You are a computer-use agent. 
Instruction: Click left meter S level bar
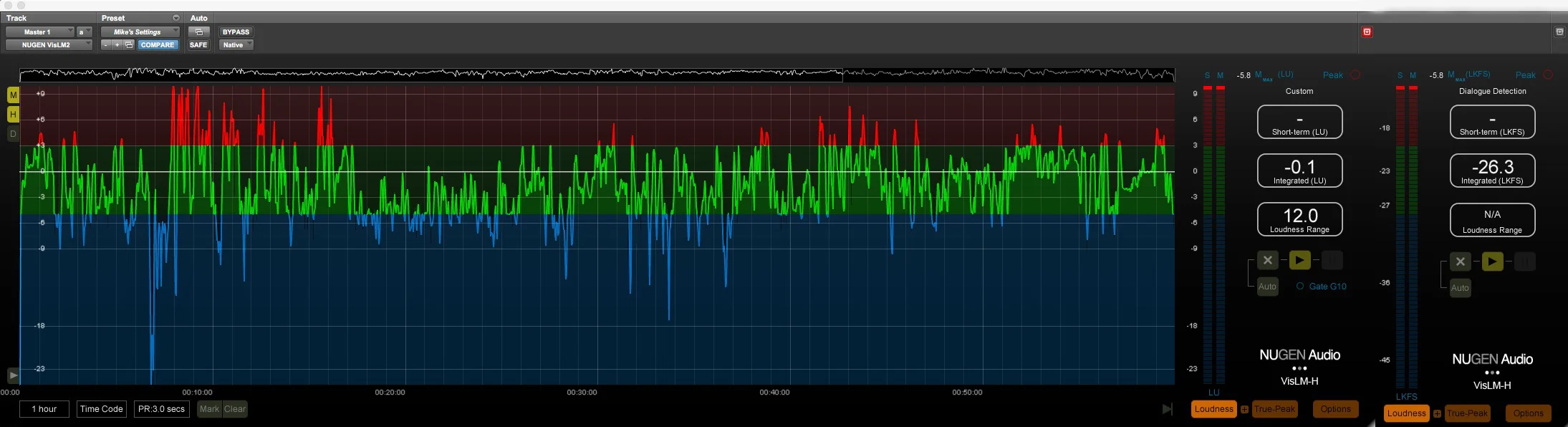[1208, 236]
